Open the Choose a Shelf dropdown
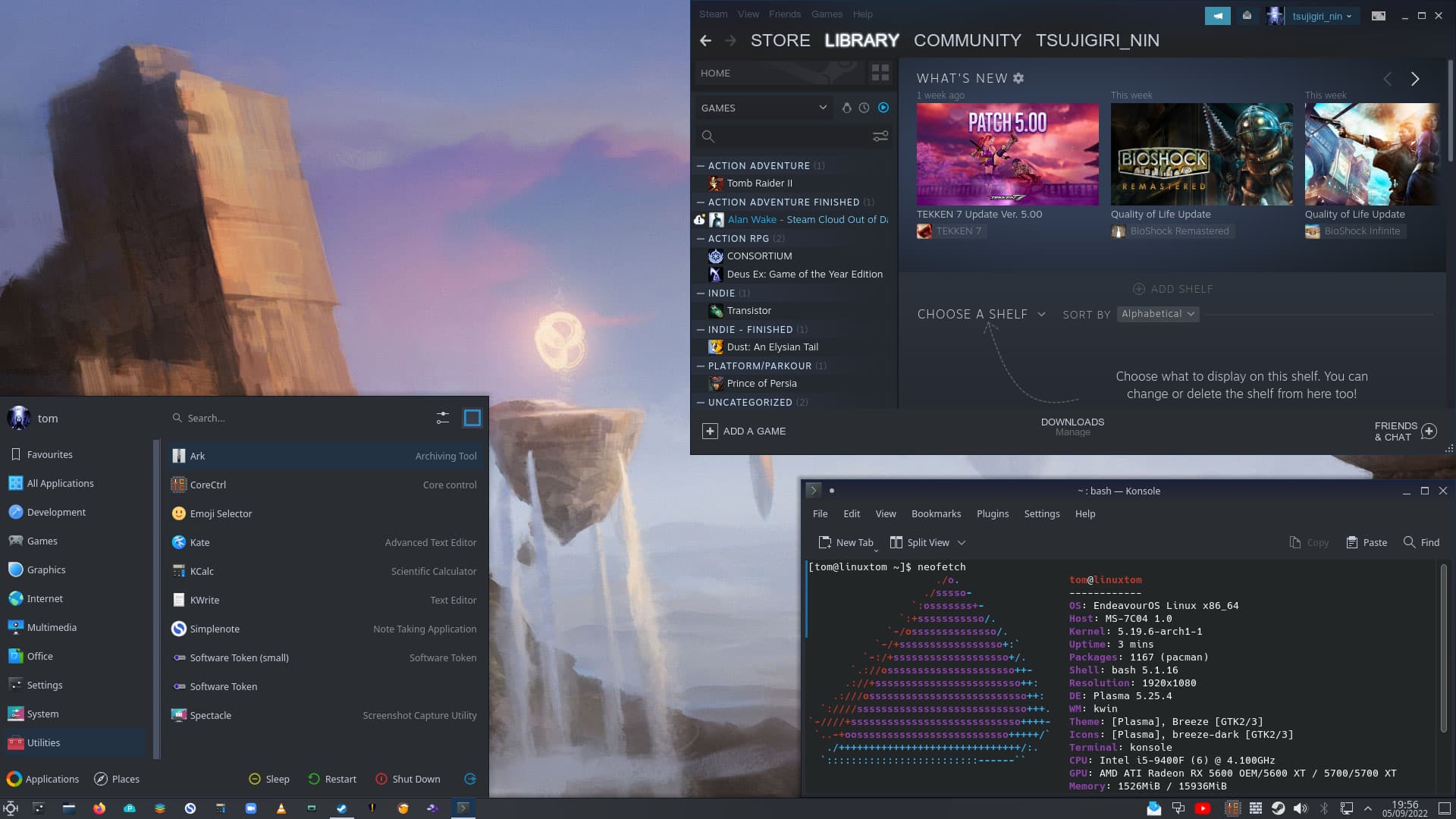The width and height of the screenshot is (1456, 819). [x=981, y=314]
